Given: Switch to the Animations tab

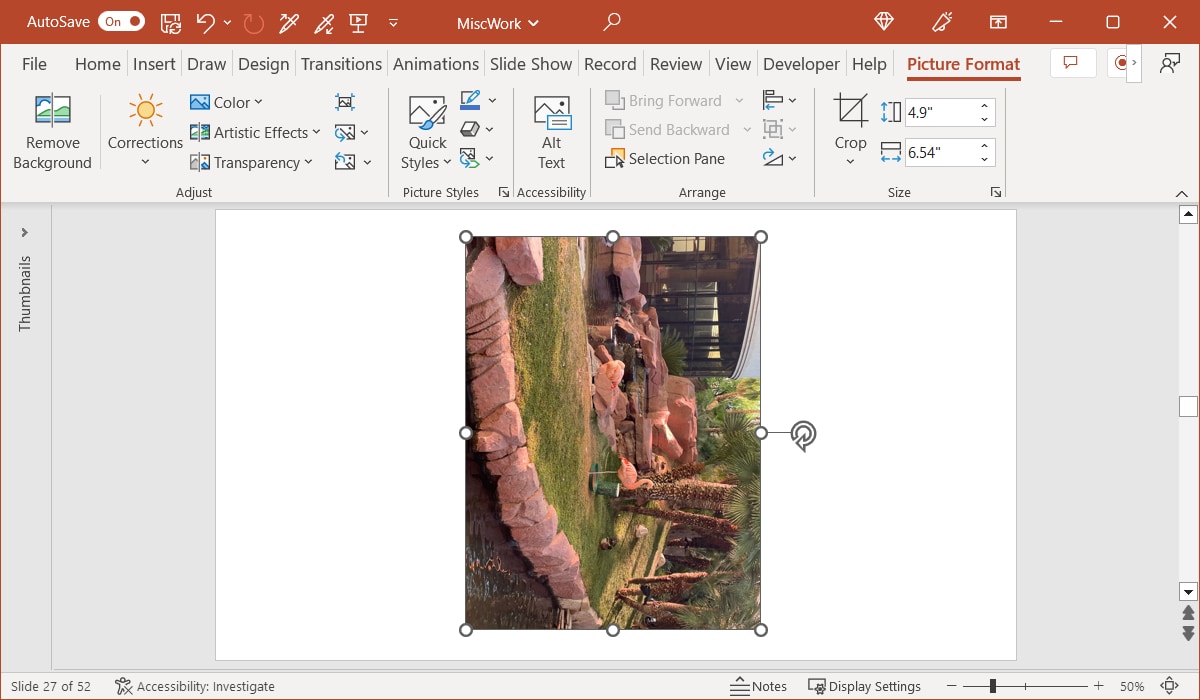Looking at the screenshot, I should pyautogui.click(x=436, y=63).
